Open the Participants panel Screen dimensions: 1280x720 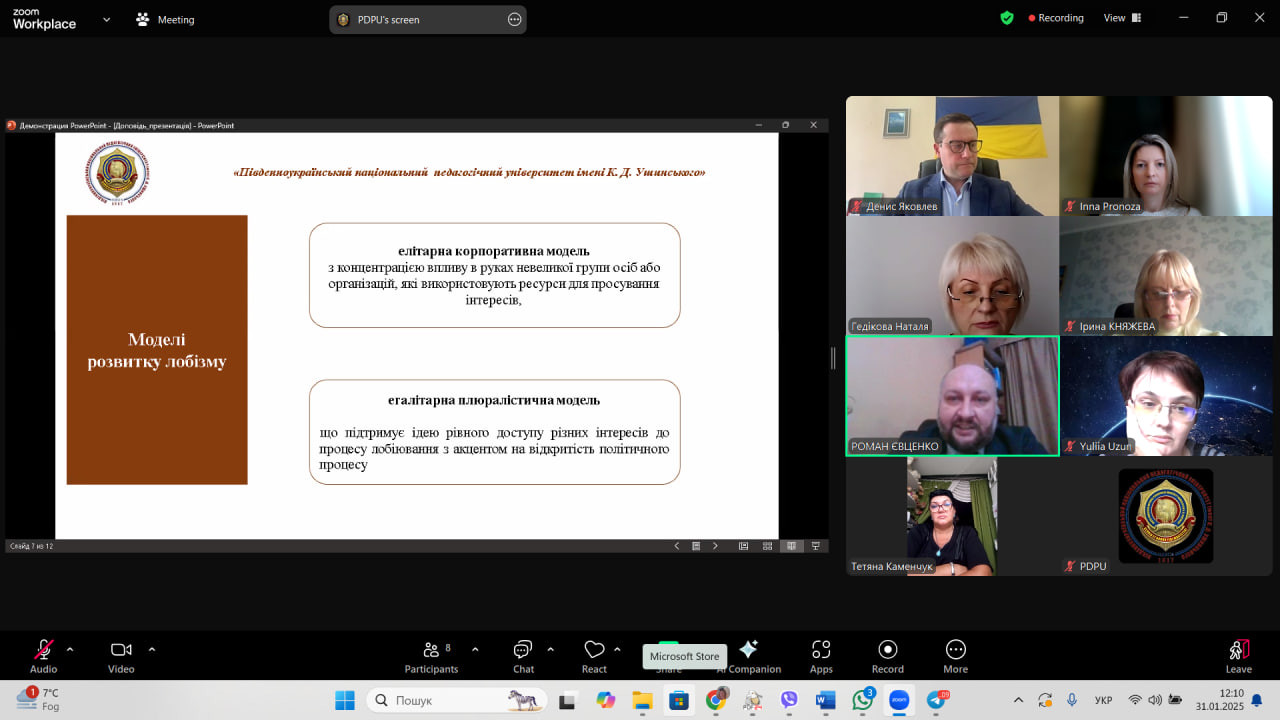pyautogui.click(x=431, y=656)
